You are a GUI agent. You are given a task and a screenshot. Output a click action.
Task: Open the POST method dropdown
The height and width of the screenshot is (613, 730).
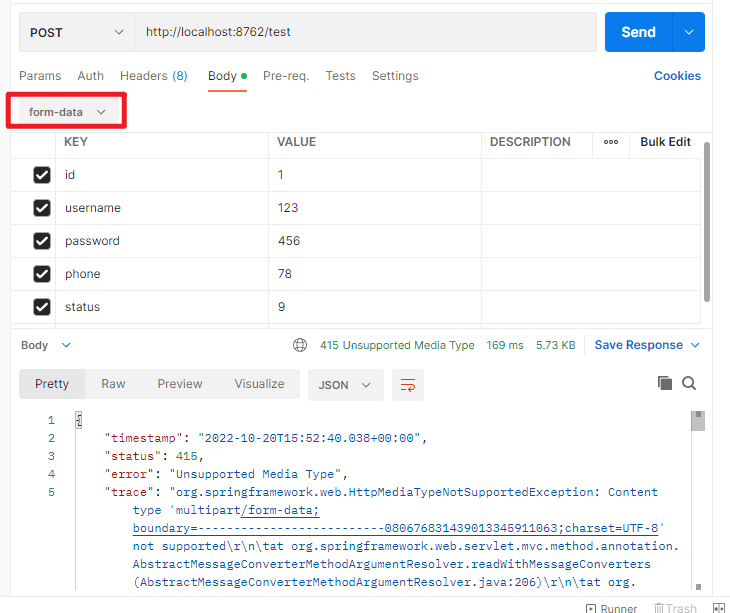point(77,32)
